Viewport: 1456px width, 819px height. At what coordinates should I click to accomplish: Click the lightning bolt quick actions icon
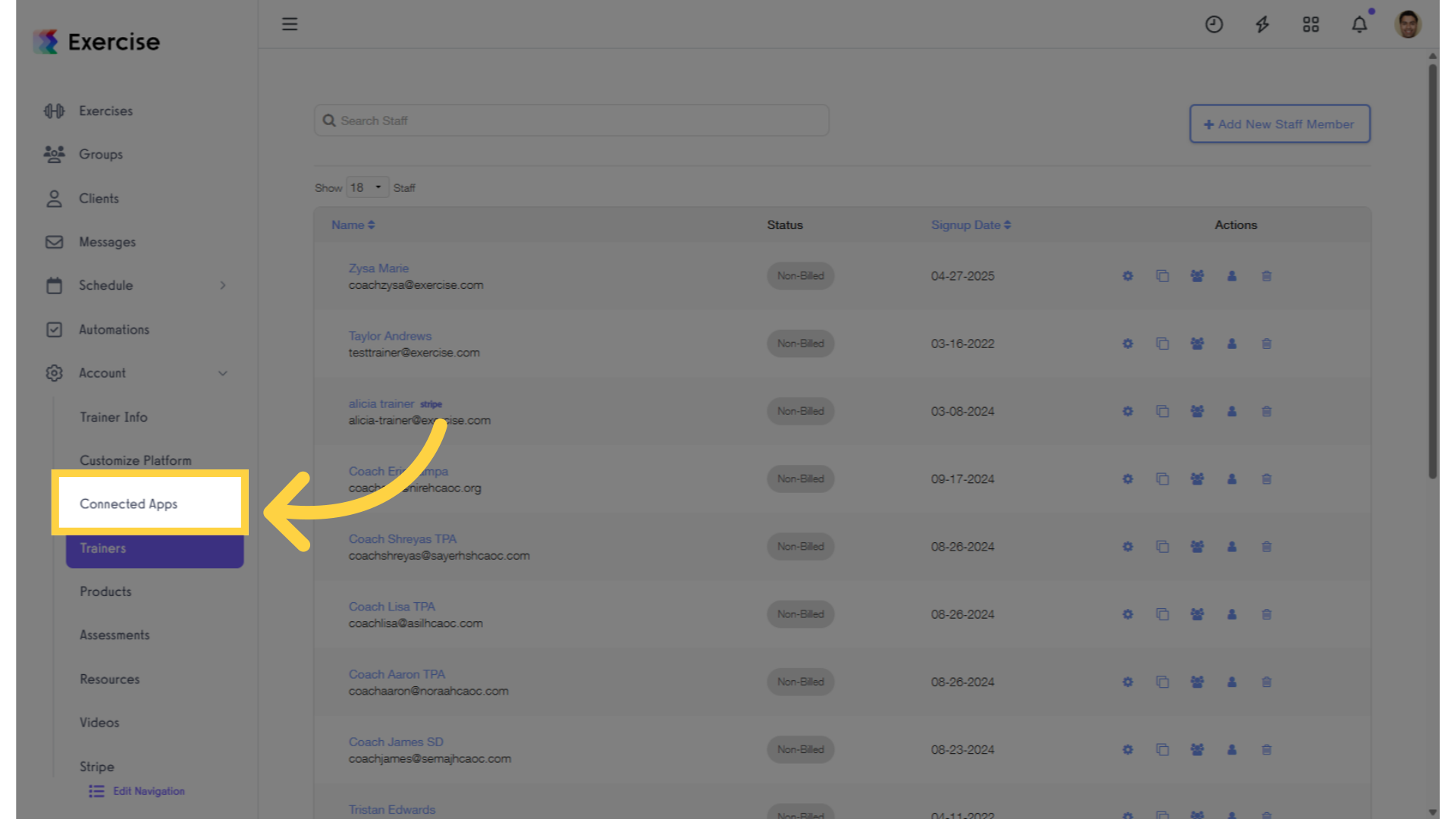1263,24
